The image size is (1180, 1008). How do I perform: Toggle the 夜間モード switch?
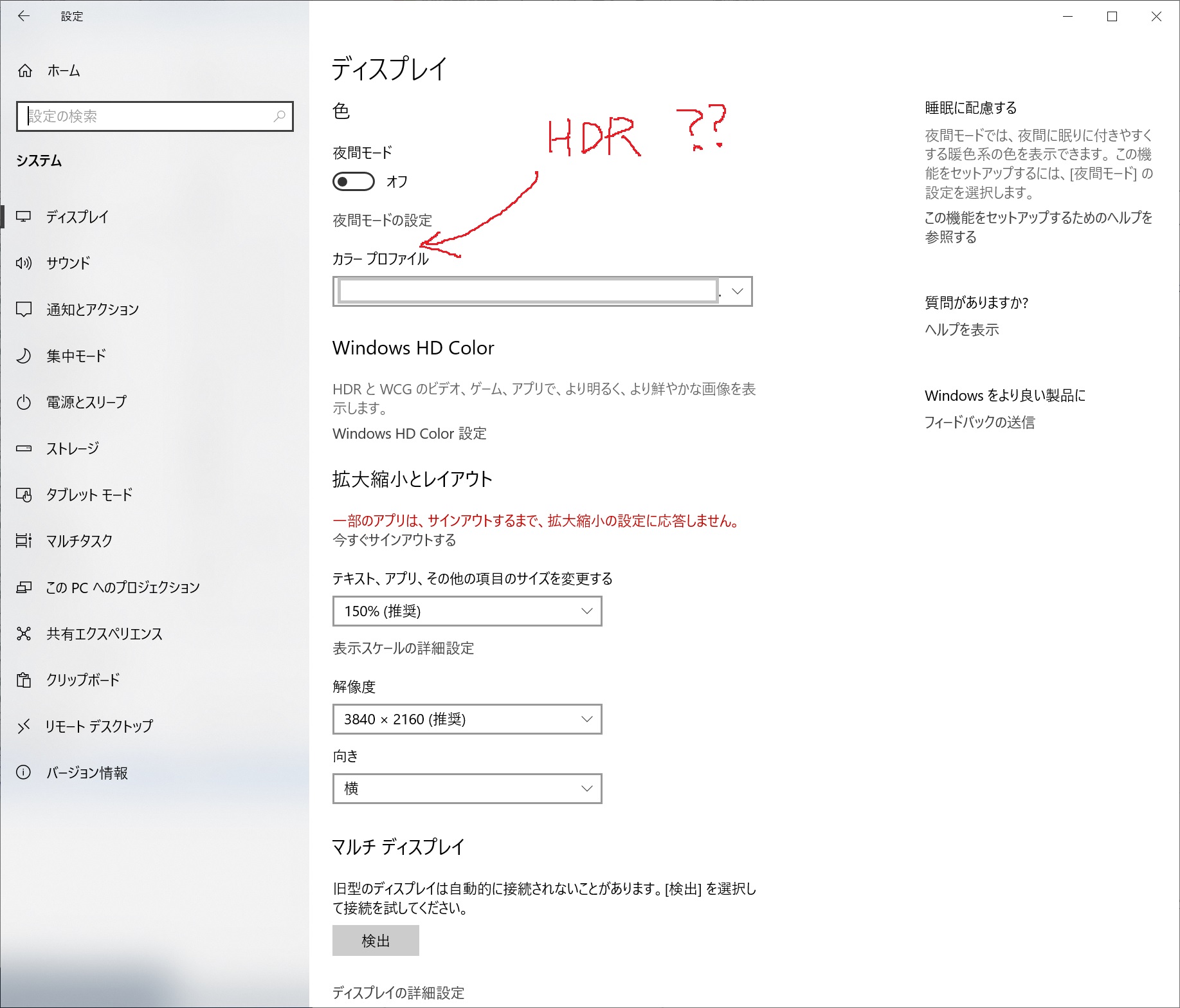pyautogui.click(x=353, y=181)
